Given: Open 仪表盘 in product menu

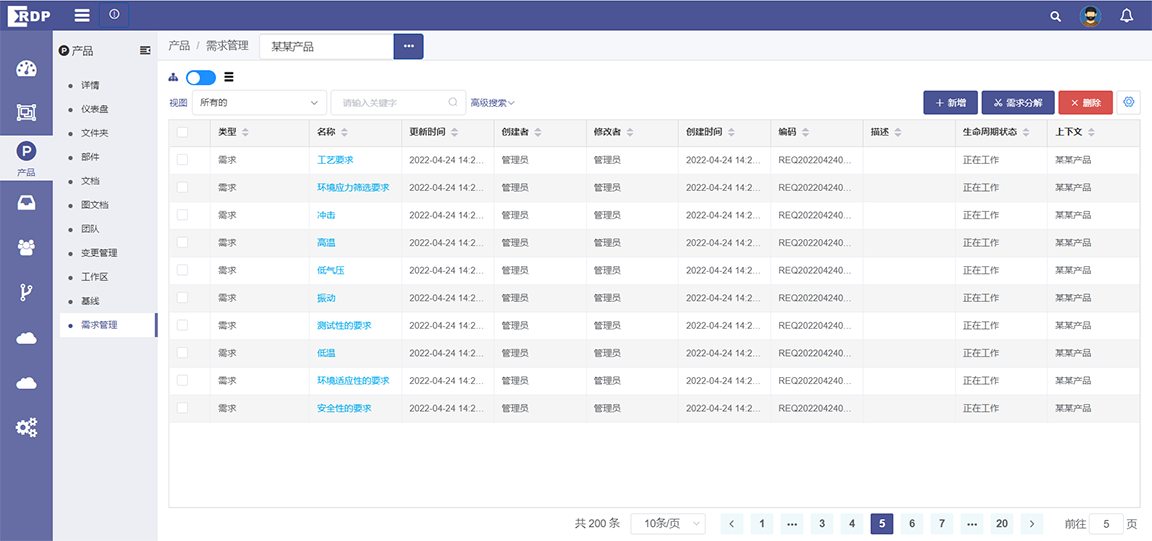Looking at the screenshot, I should click(95, 109).
